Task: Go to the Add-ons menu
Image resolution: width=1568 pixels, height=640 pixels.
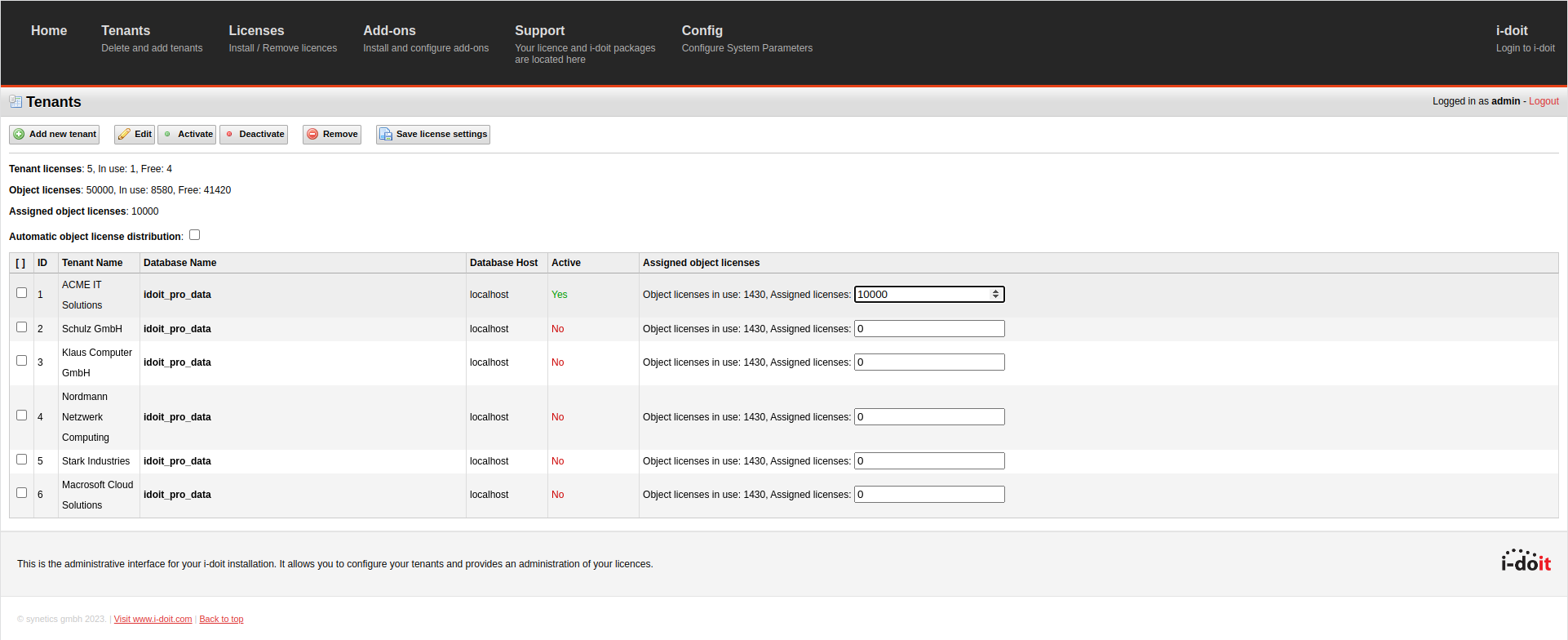Action: pos(389,31)
